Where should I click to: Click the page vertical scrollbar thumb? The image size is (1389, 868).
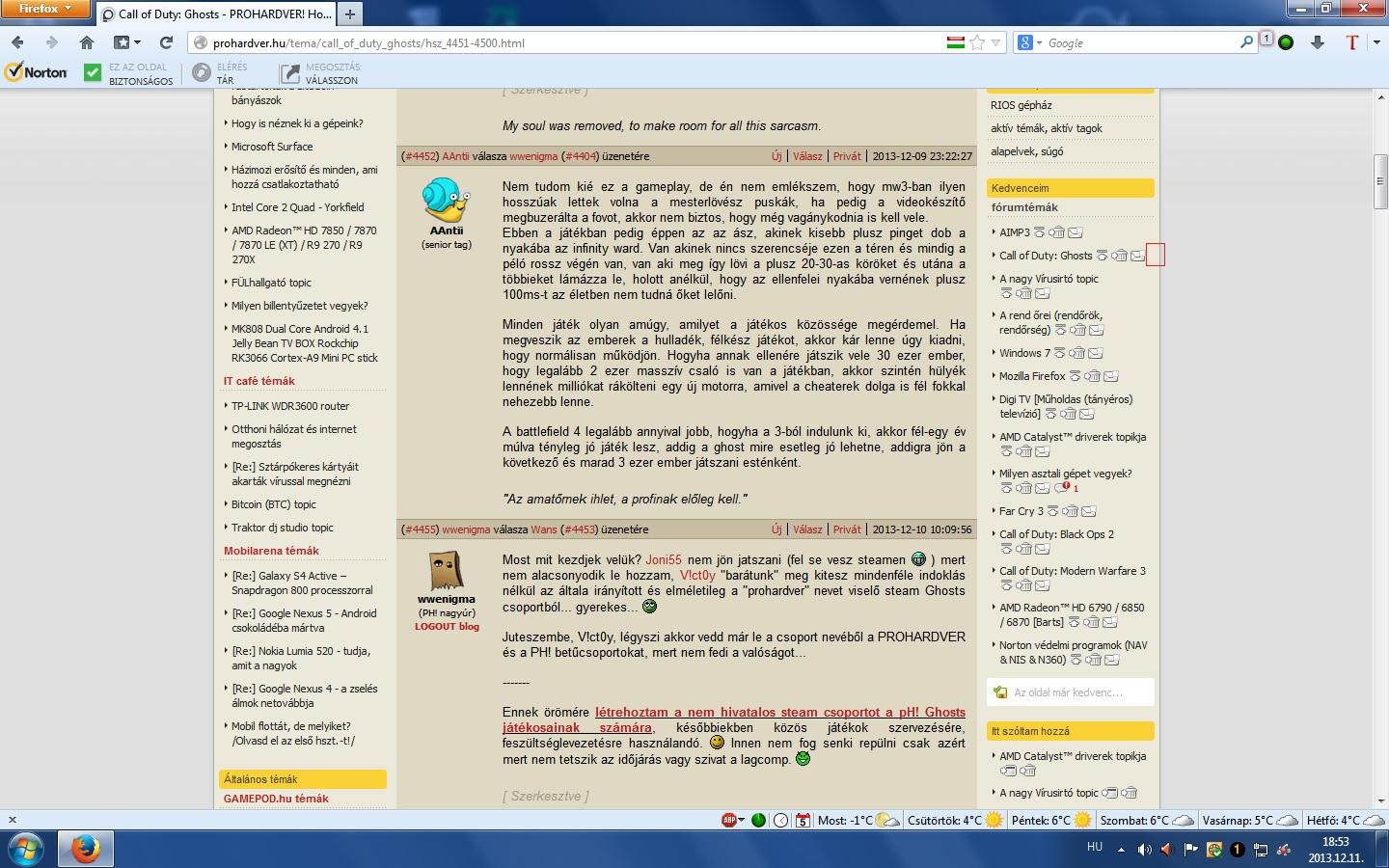[x=1380, y=181]
